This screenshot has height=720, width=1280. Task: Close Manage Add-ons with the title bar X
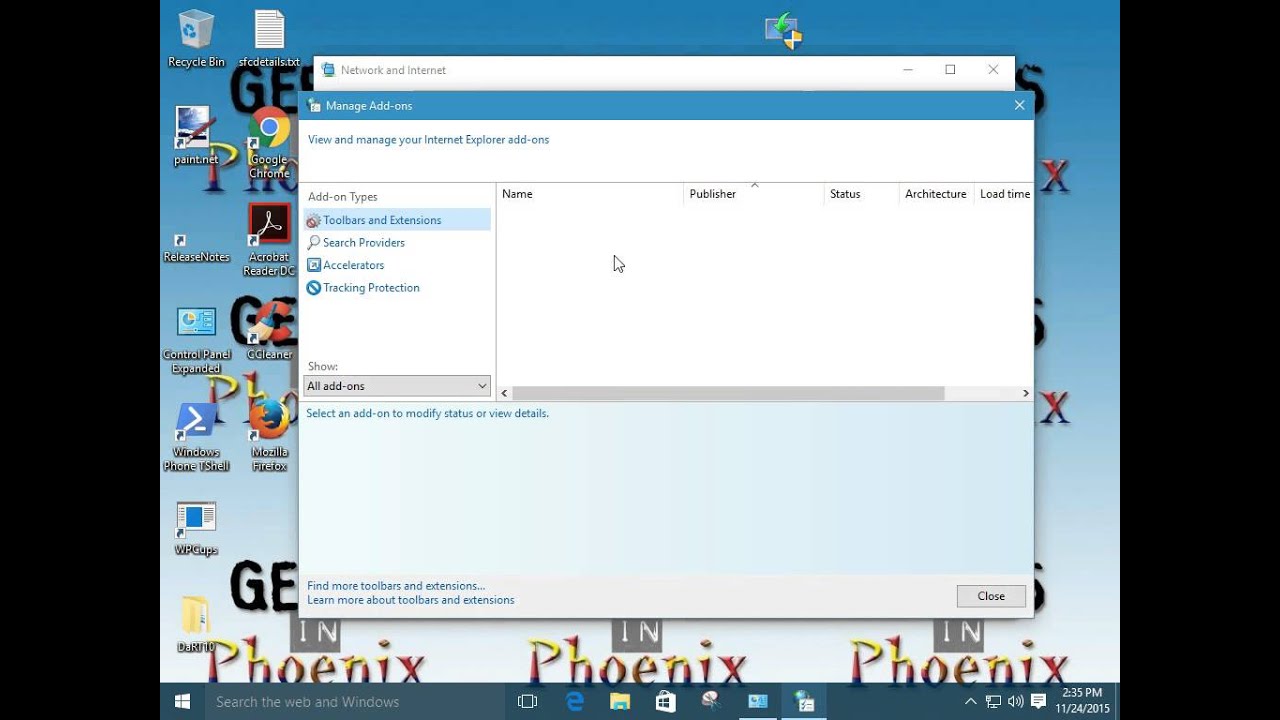1019,105
